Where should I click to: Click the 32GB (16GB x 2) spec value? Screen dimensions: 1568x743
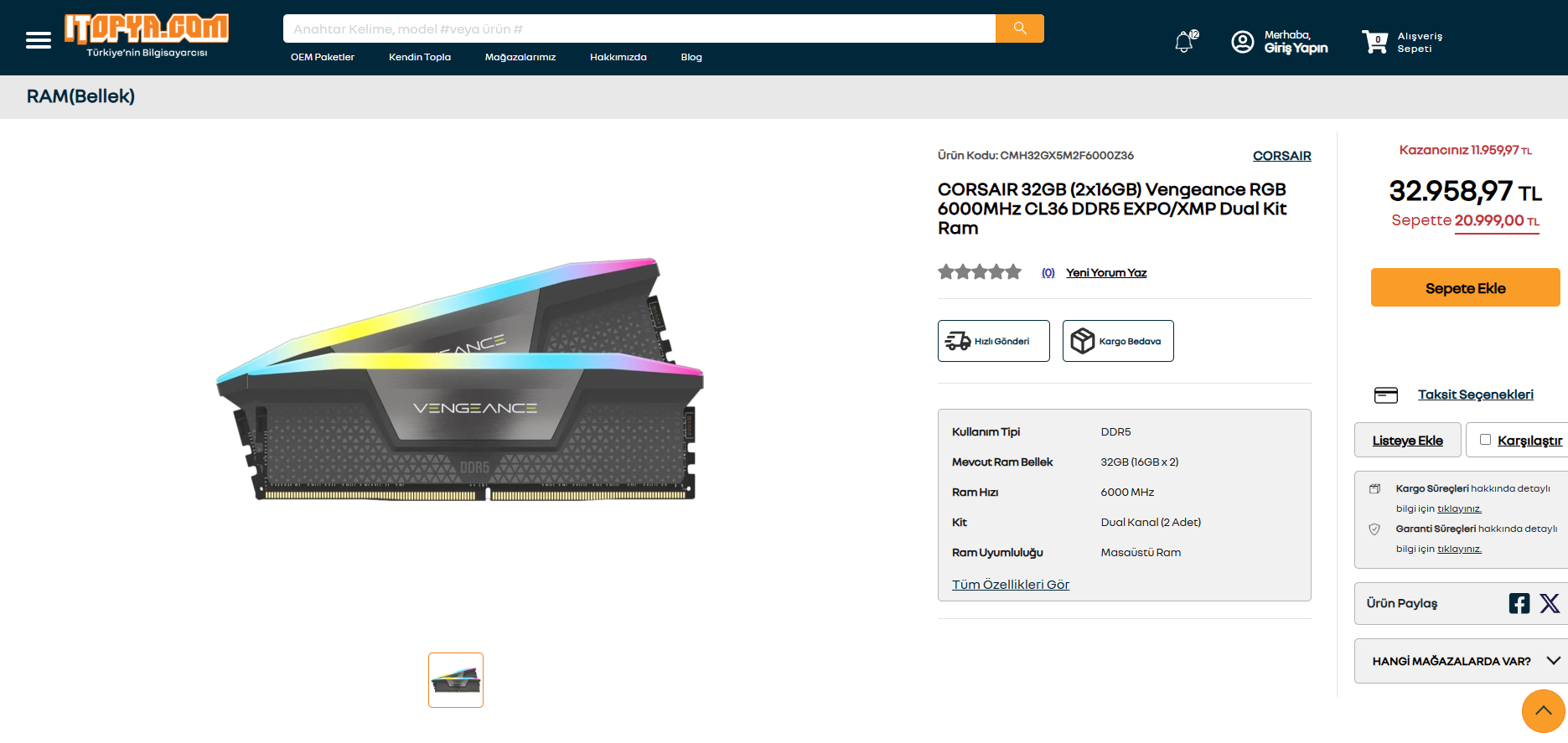point(1140,462)
